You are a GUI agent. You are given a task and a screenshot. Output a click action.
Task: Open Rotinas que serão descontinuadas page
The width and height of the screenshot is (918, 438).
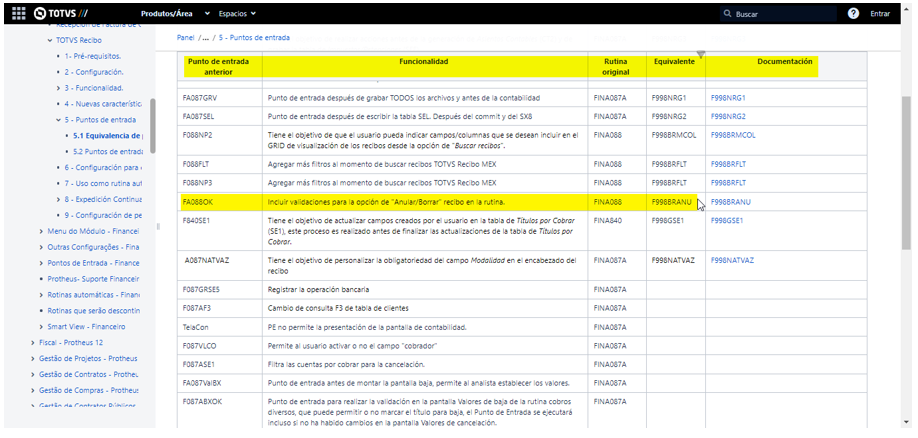coord(94,310)
